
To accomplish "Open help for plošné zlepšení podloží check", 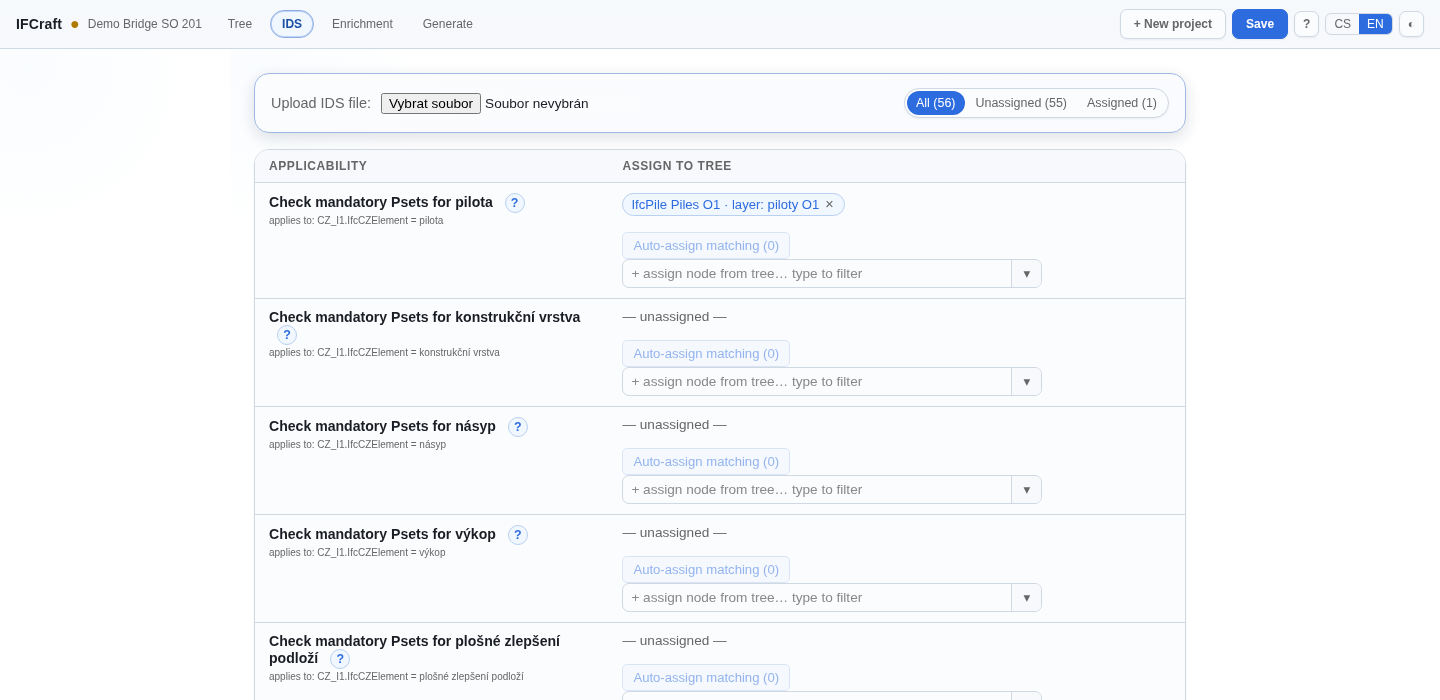I will click(x=340, y=659).
